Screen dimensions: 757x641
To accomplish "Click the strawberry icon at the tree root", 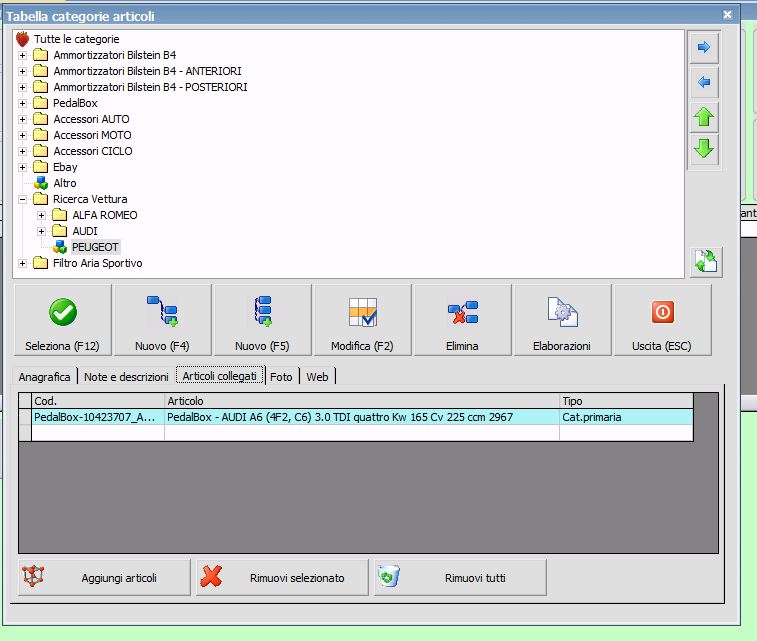I will [x=22, y=39].
